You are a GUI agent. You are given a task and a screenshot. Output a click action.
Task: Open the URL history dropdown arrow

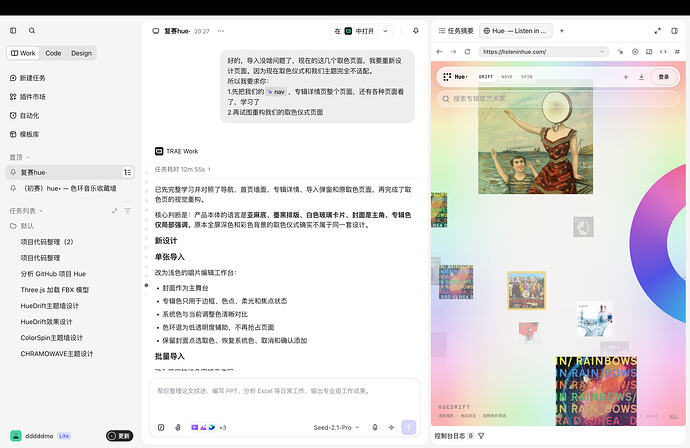tap(602, 52)
